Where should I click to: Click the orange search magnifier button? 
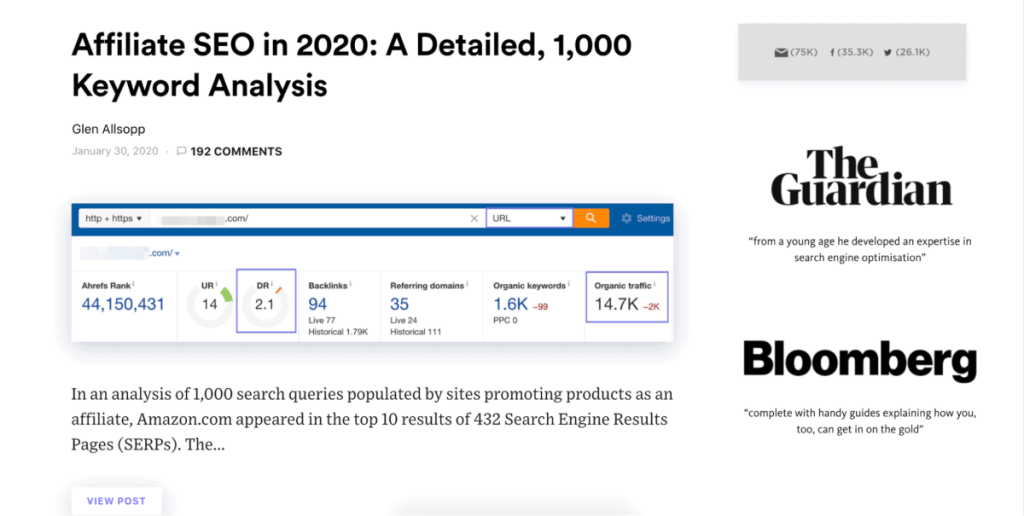(x=591, y=218)
